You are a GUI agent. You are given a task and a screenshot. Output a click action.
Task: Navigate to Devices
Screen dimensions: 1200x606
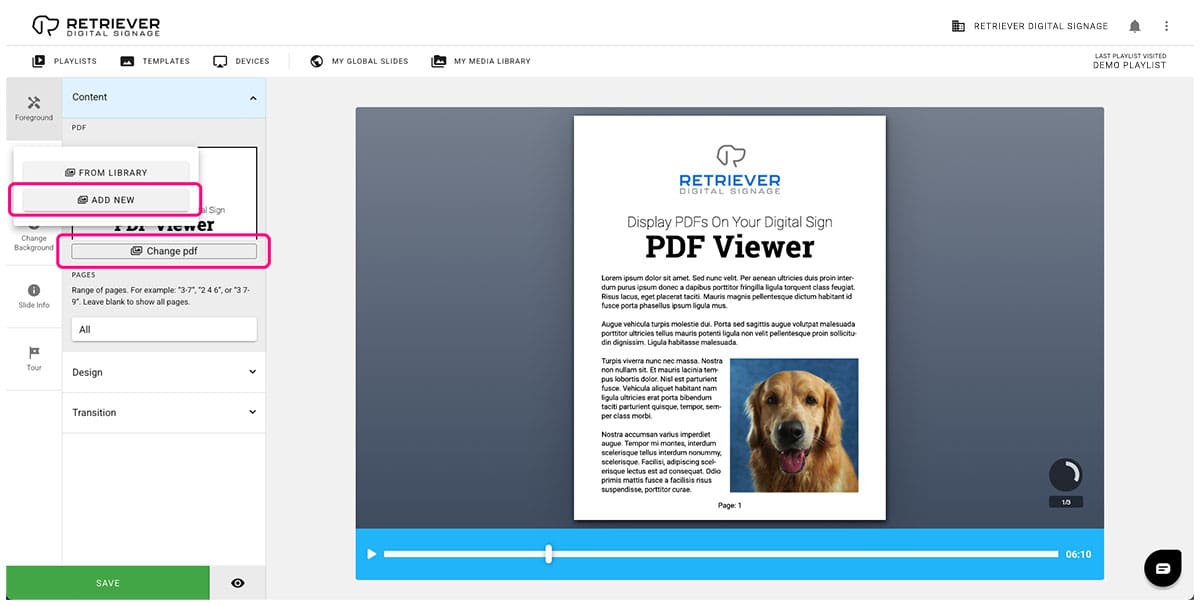pyautogui.click(x=242, y=61)
